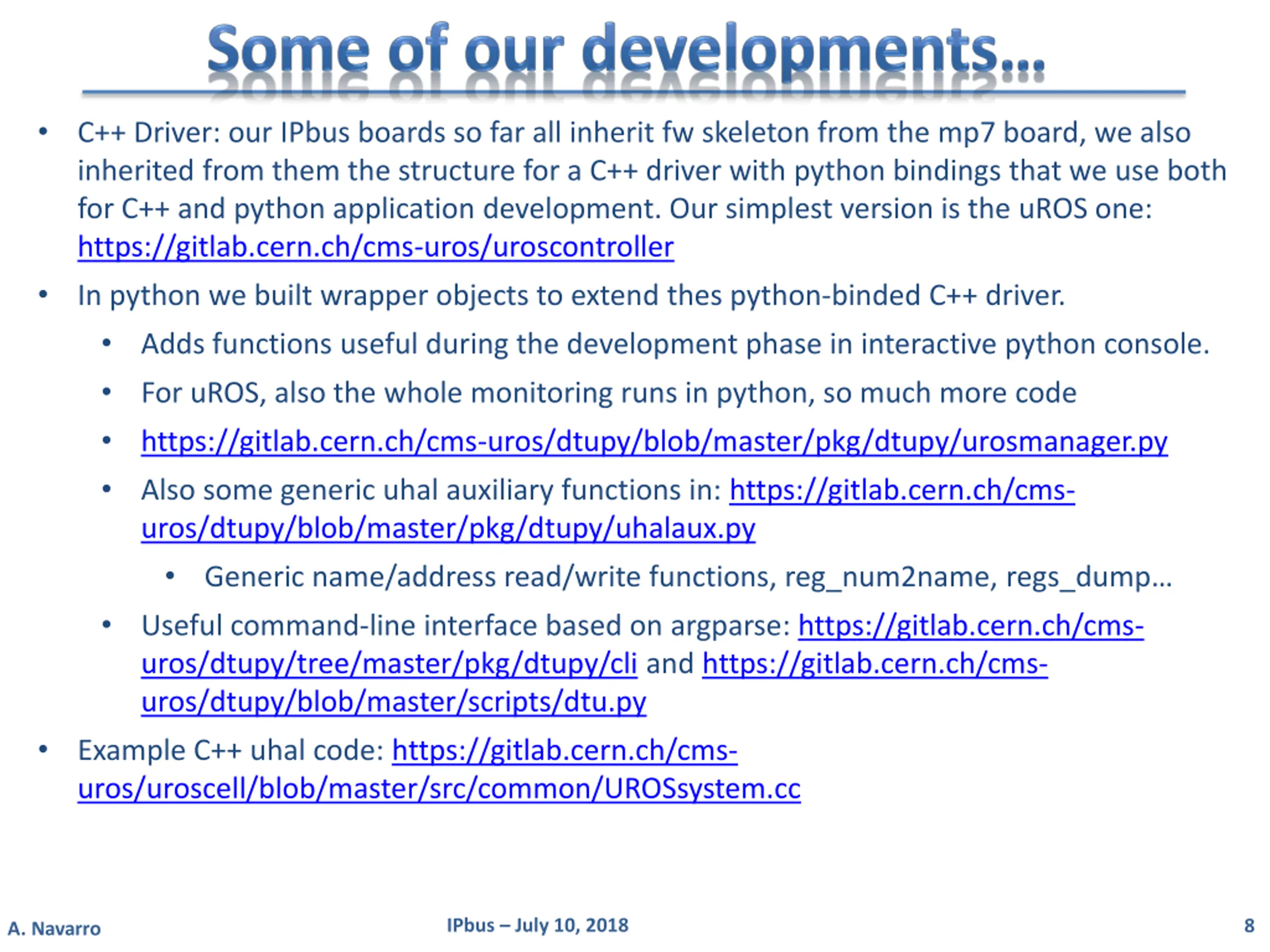Open the uroscontroller GitLab link
The width and height of the screenshot is (1270, 952).
(x=376, y=247)
